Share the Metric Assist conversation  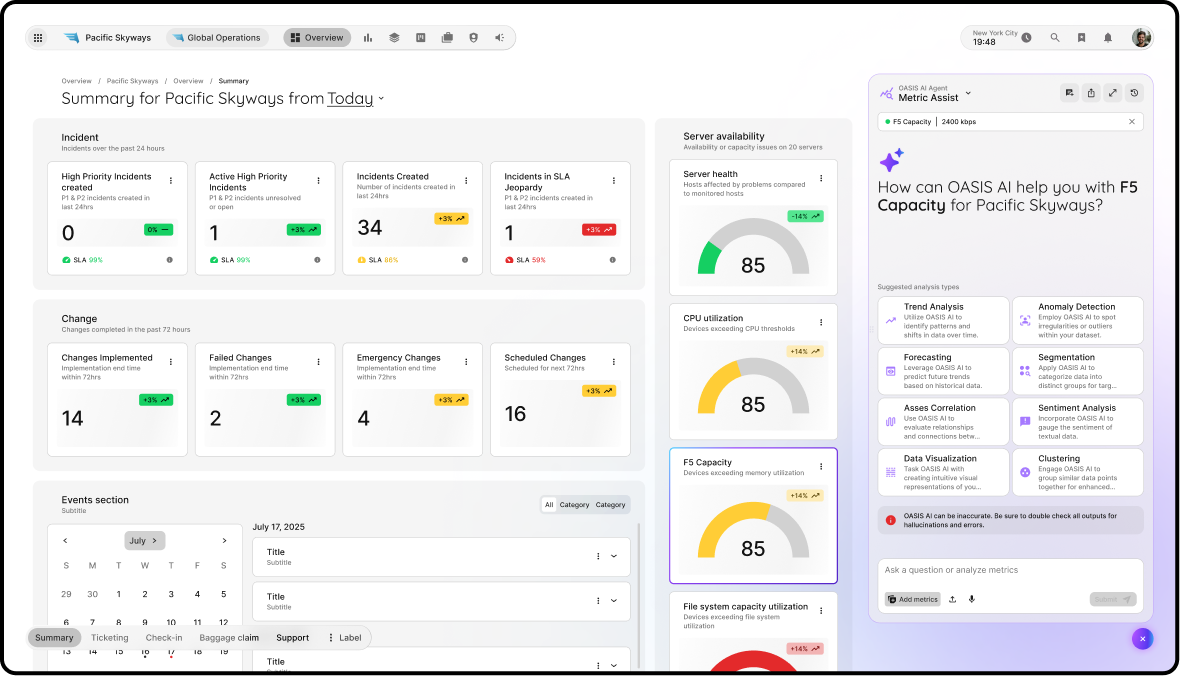(1091, 93)
